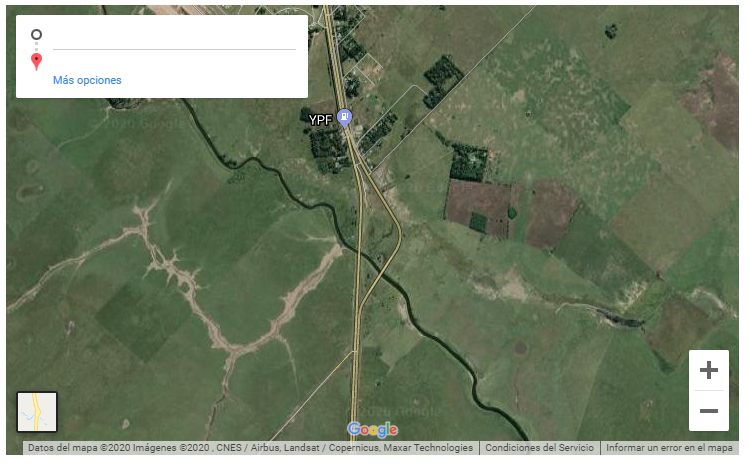Open Condiciones del Servicio link
Image resolution: width=749 pixels, height=463 pixels.
[539, 448]
